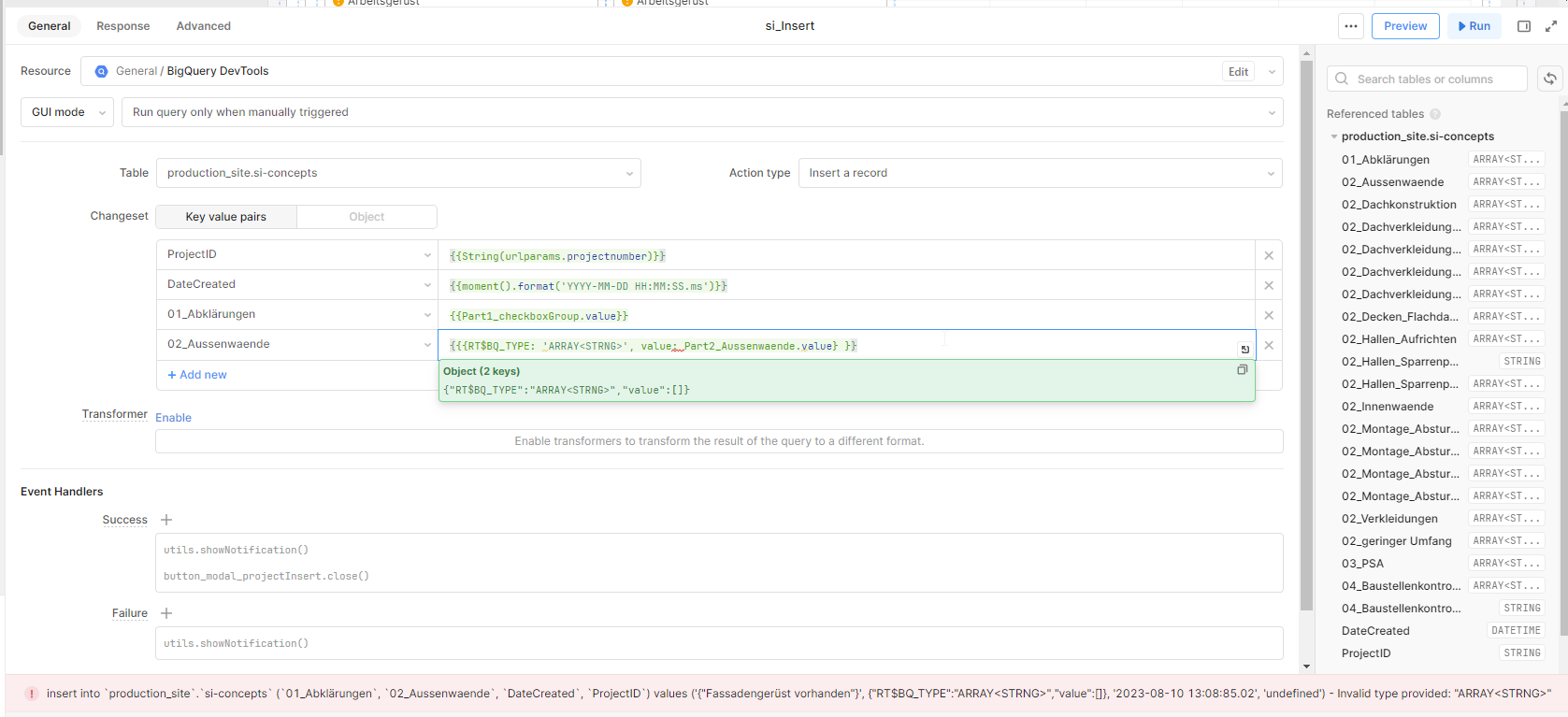The height and width of the screenshot is (717, 1568).
Task: Open the GUI mode dropdown
Action: [x=67, y=112]
